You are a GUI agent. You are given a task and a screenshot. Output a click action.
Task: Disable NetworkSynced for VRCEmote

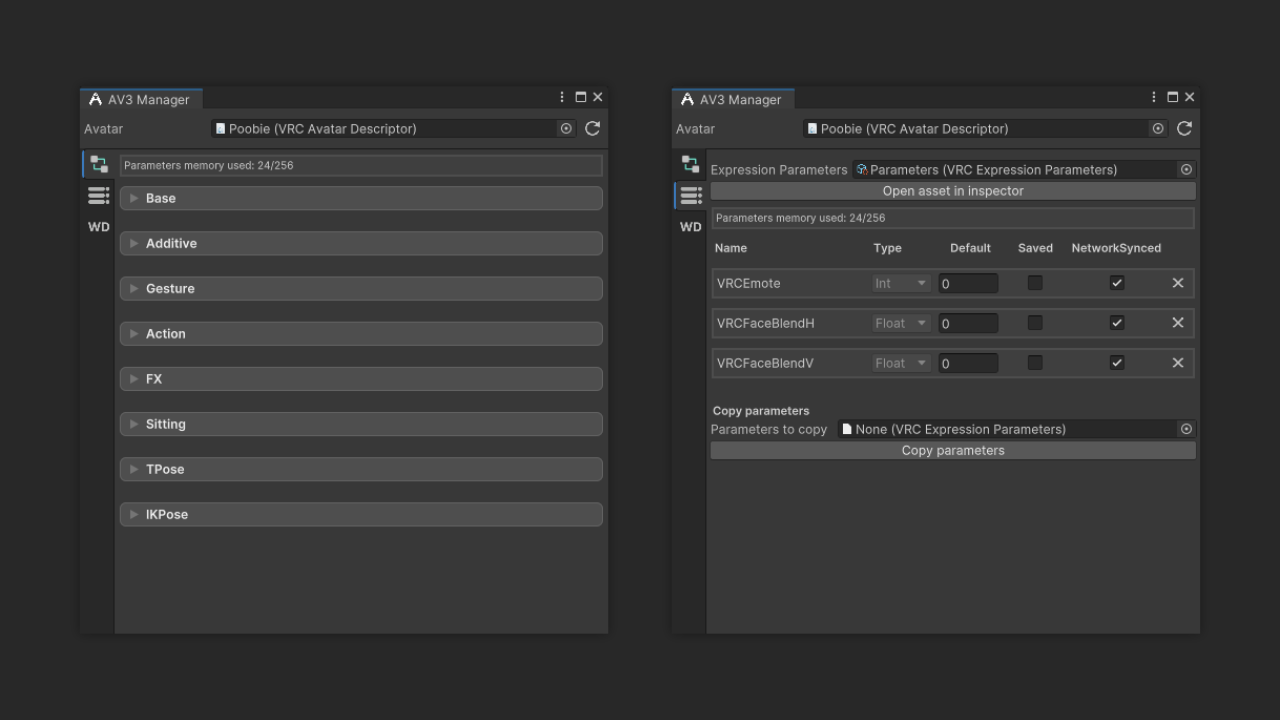pos(1117,283)
